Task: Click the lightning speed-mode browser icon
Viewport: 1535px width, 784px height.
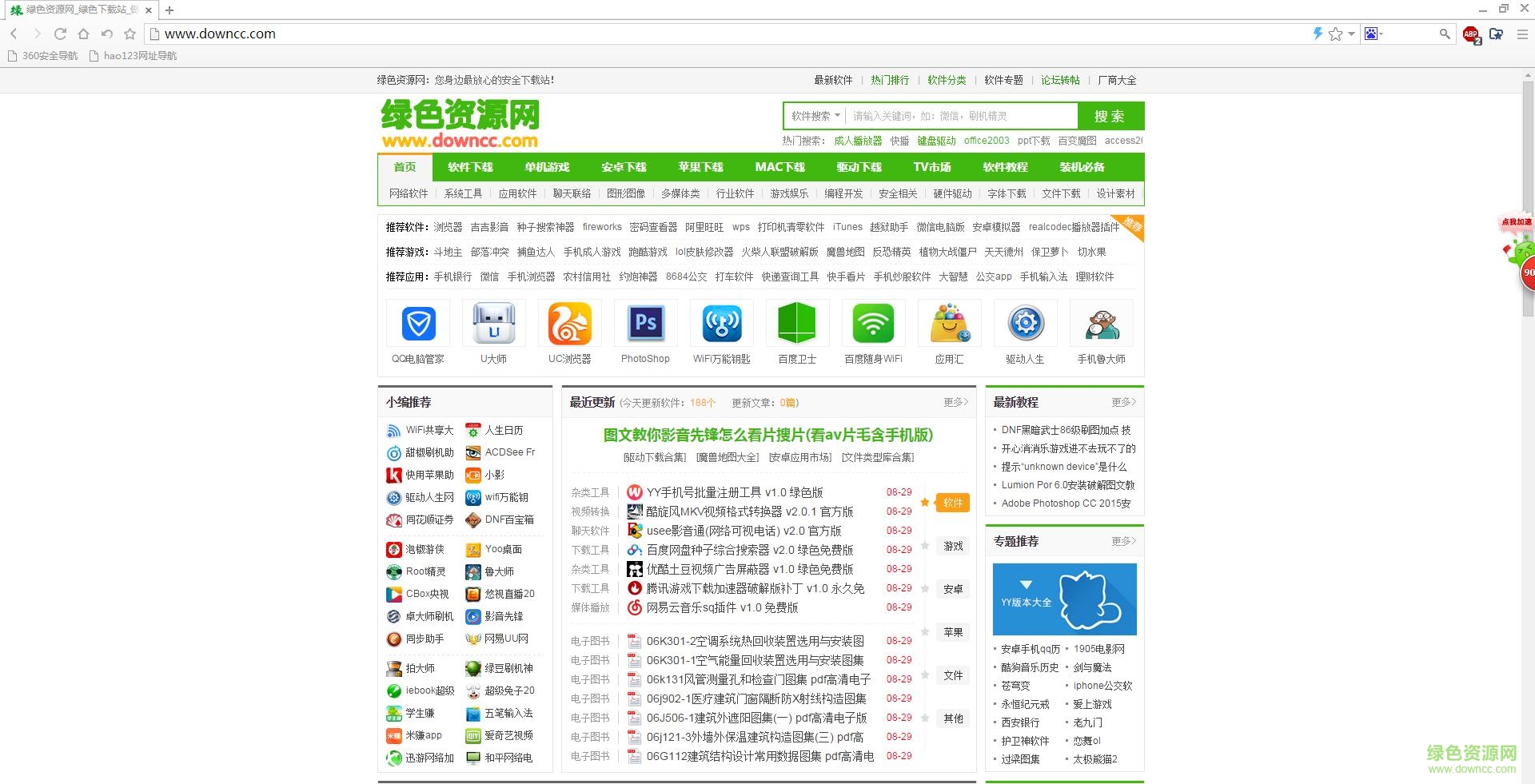Action: coord(1318,34)
